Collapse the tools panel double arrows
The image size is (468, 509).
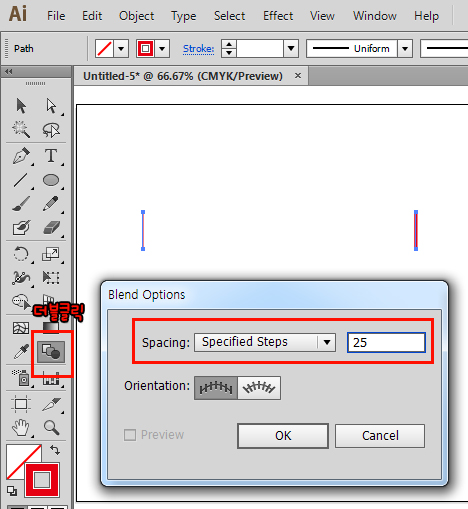9,71
